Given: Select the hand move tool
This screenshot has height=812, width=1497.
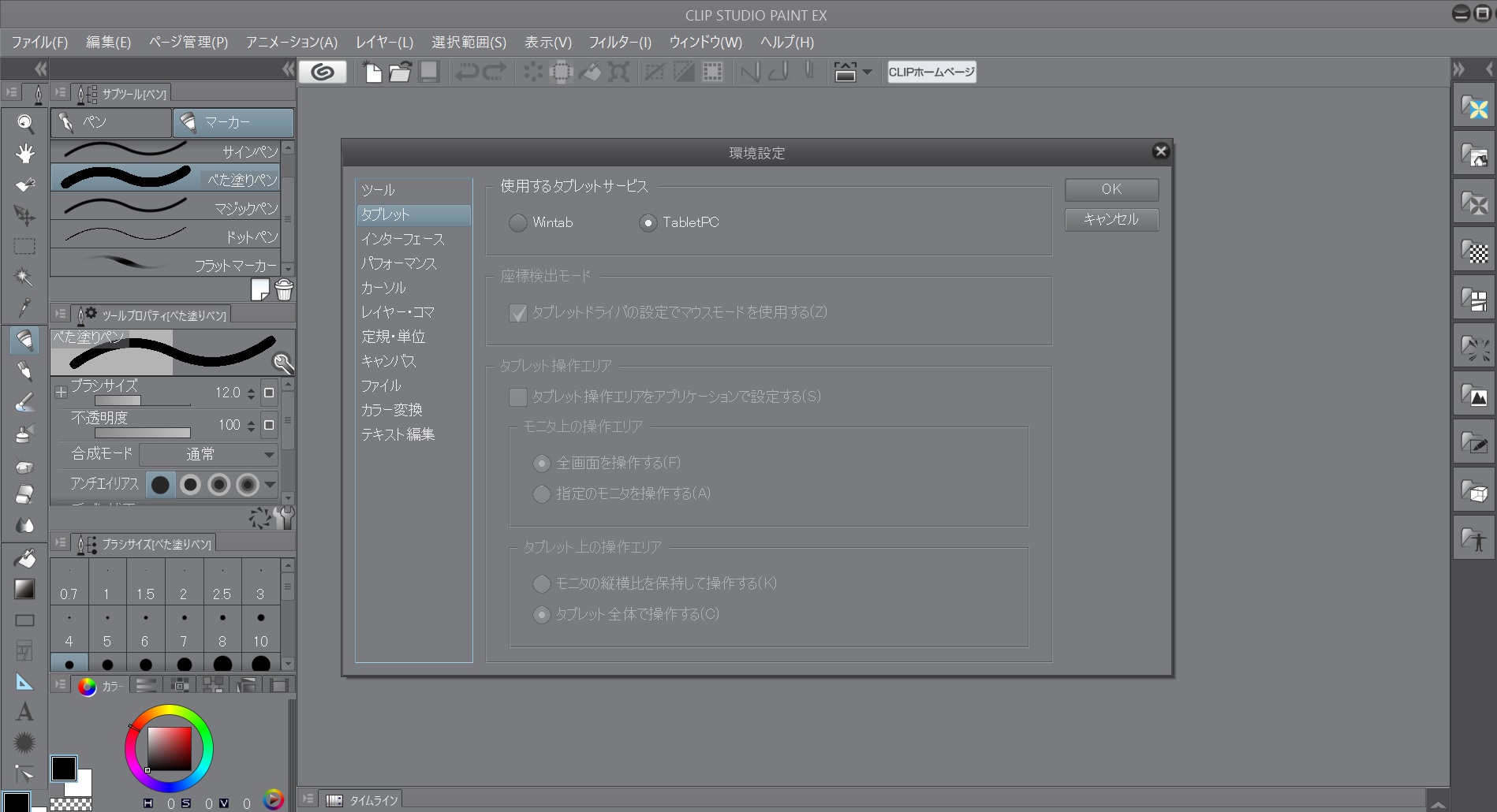Looking at the screenshot, I should point(25,154).
